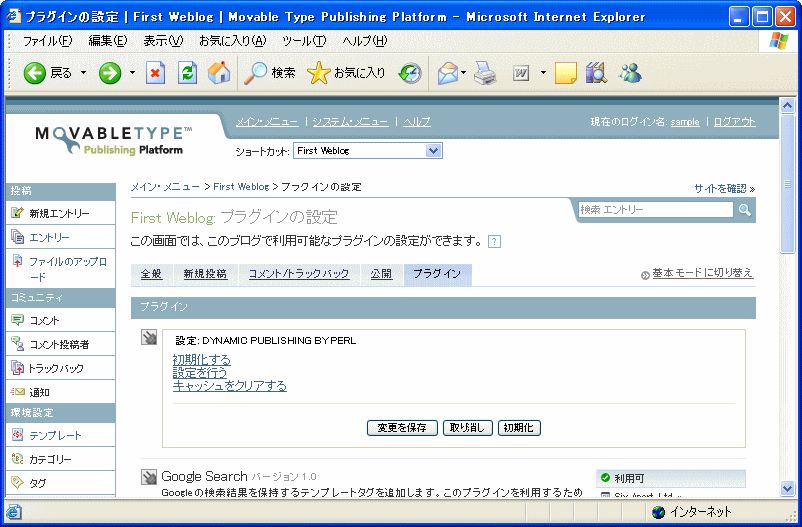Click the search magnifier icon beside entry search
This screenshot has width=802, height=527.
[744, 210]
